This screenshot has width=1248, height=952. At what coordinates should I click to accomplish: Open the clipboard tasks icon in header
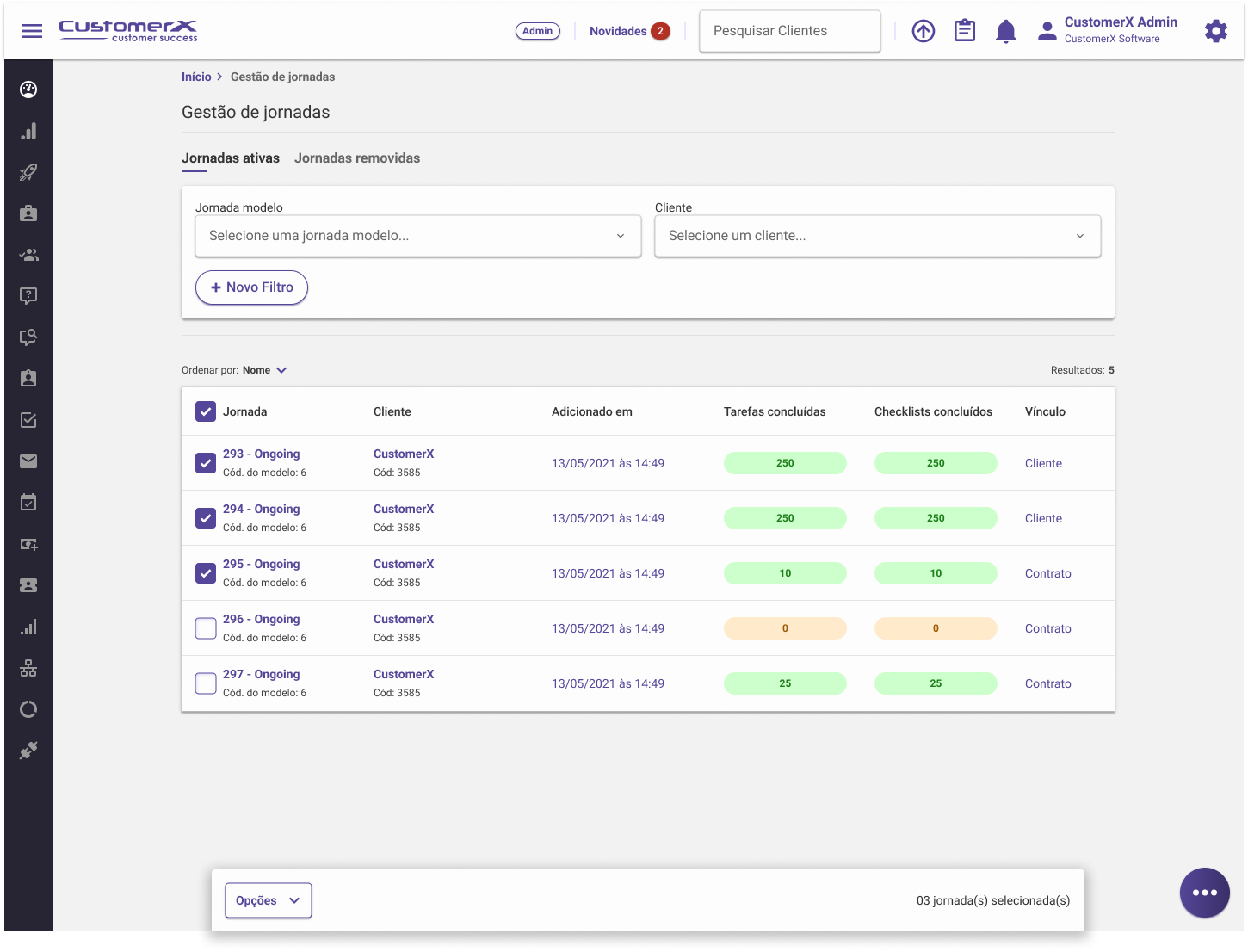coord(964,31)
